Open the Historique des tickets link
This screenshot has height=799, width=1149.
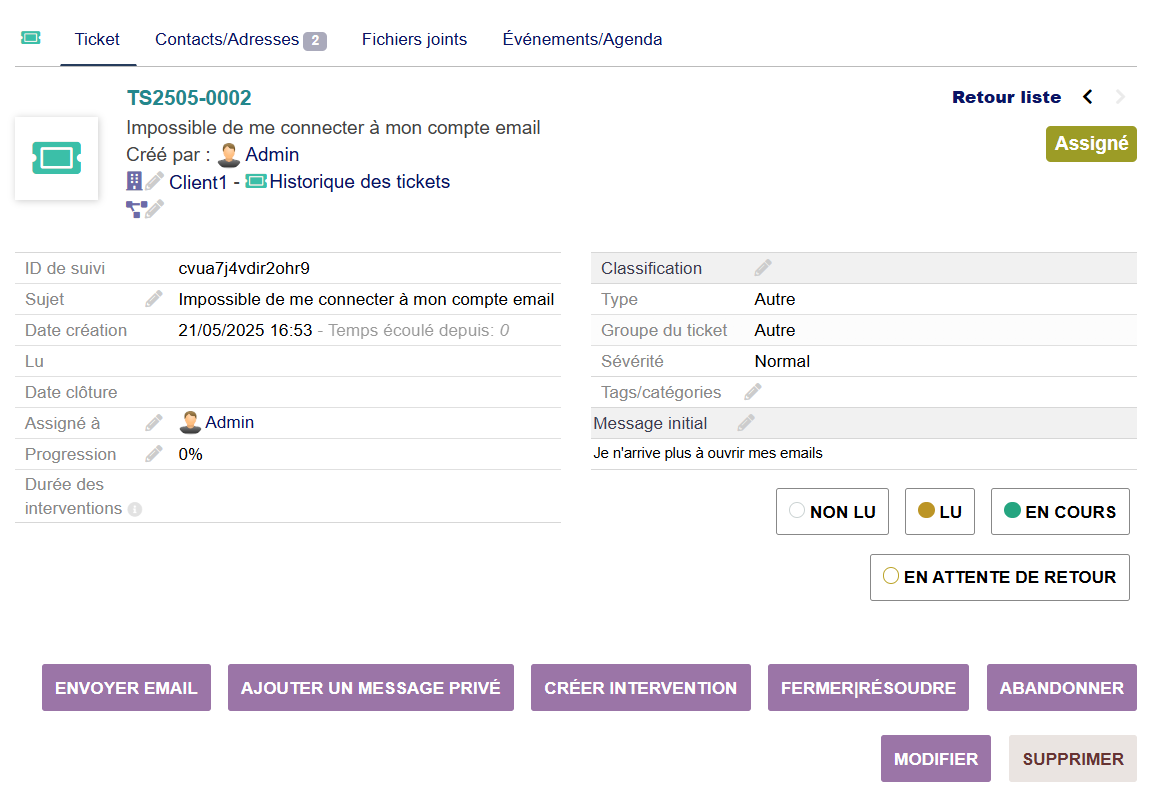click(359, 182)
